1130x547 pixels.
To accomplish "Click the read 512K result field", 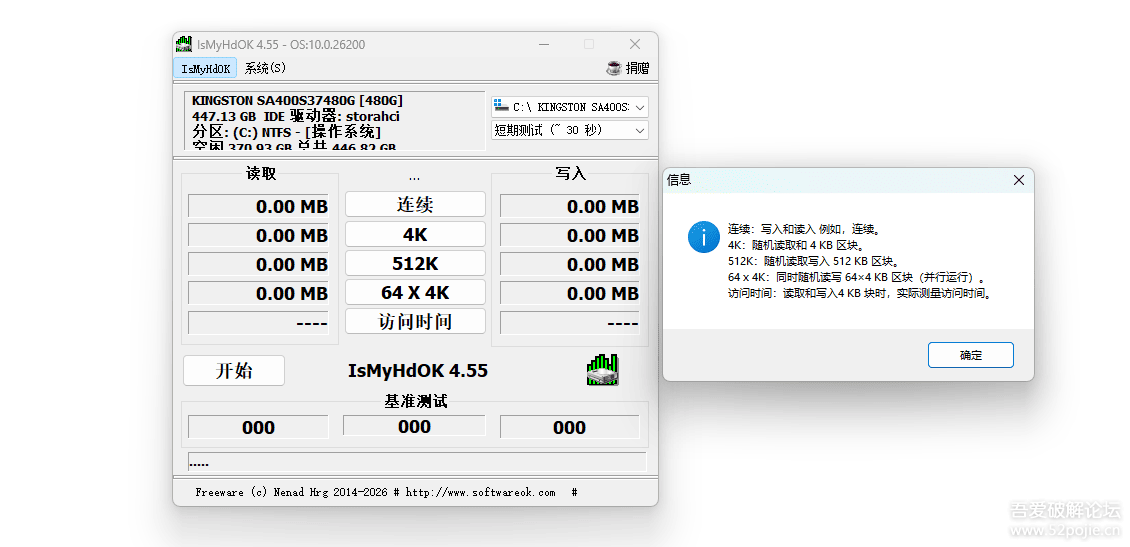I will tap(258, 264).
